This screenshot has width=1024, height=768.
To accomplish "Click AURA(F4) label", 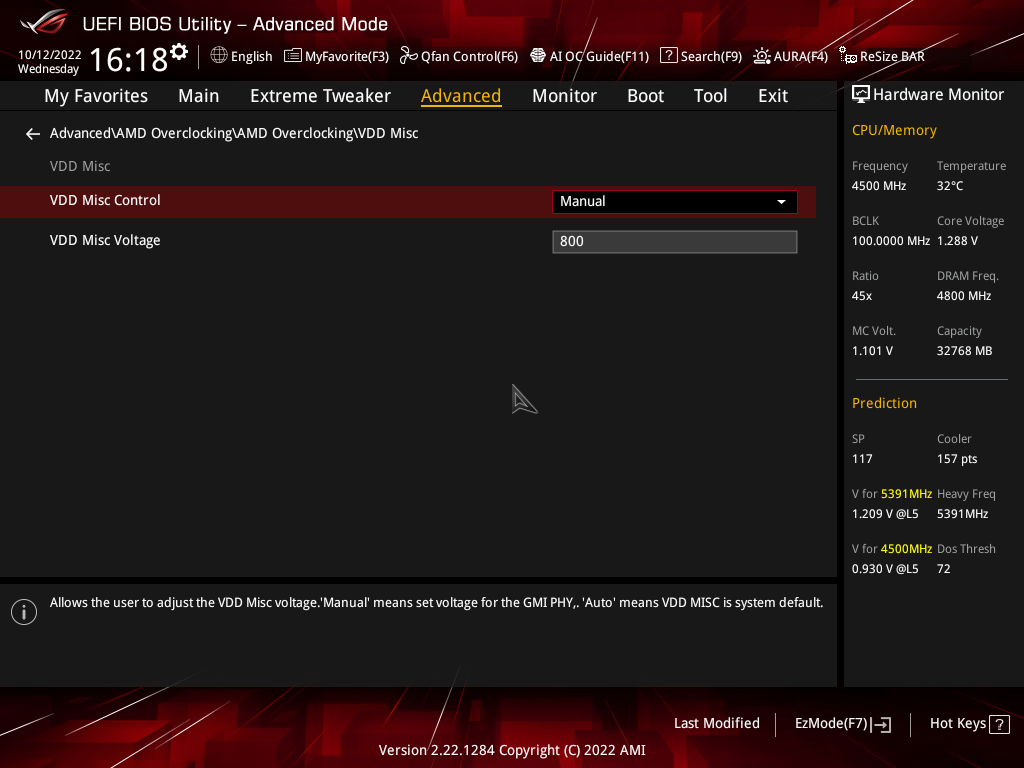I will (x=801, y=56).
